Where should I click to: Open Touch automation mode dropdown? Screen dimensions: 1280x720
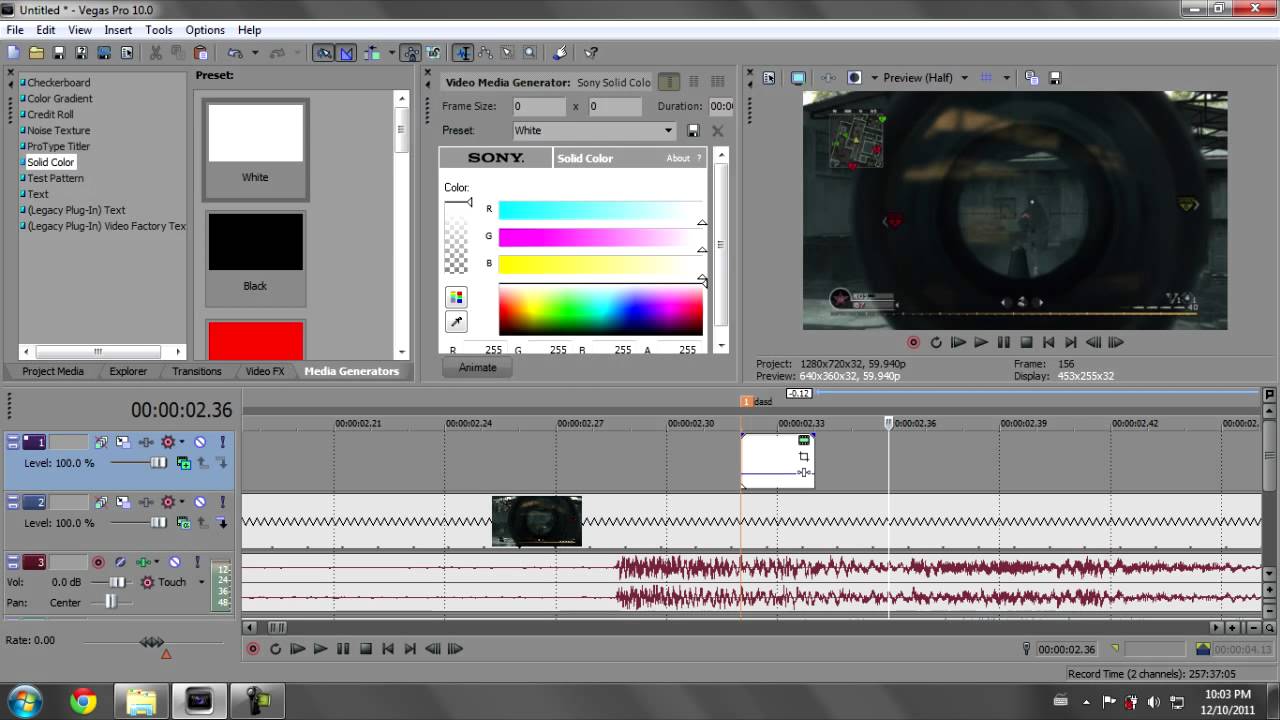pos(200,582)
